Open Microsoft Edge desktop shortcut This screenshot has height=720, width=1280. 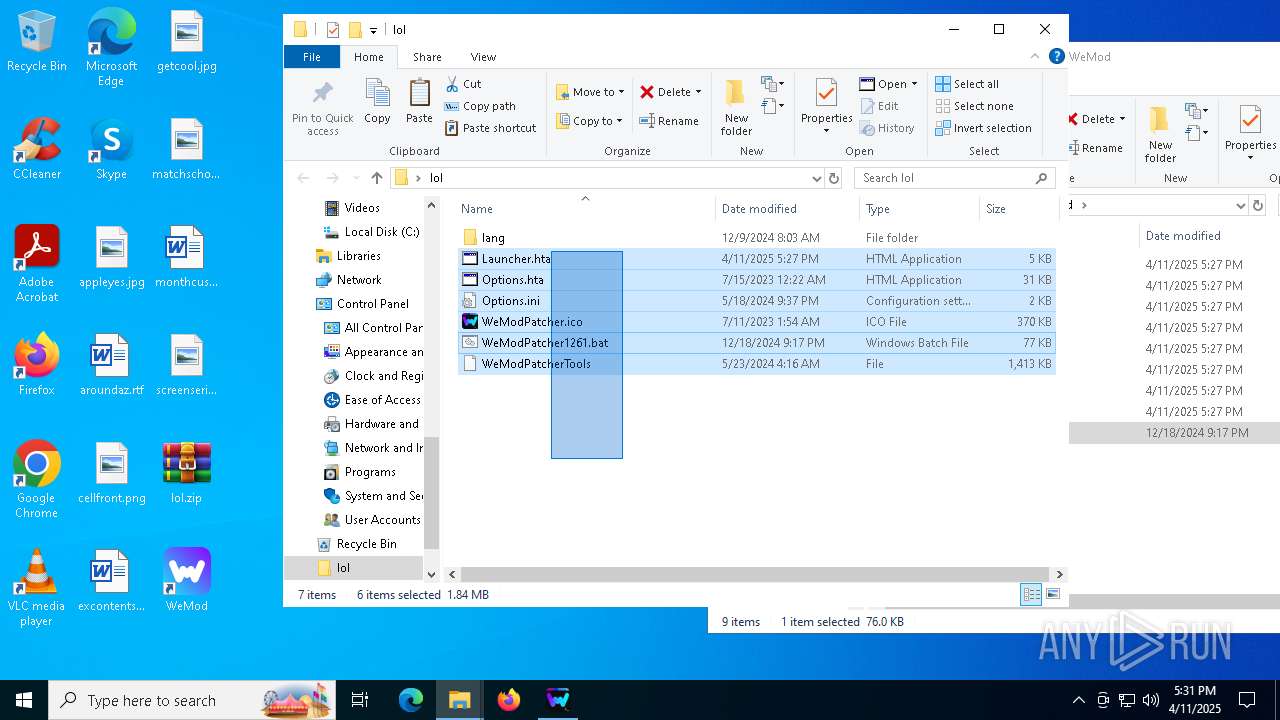[x=111, y=49]
